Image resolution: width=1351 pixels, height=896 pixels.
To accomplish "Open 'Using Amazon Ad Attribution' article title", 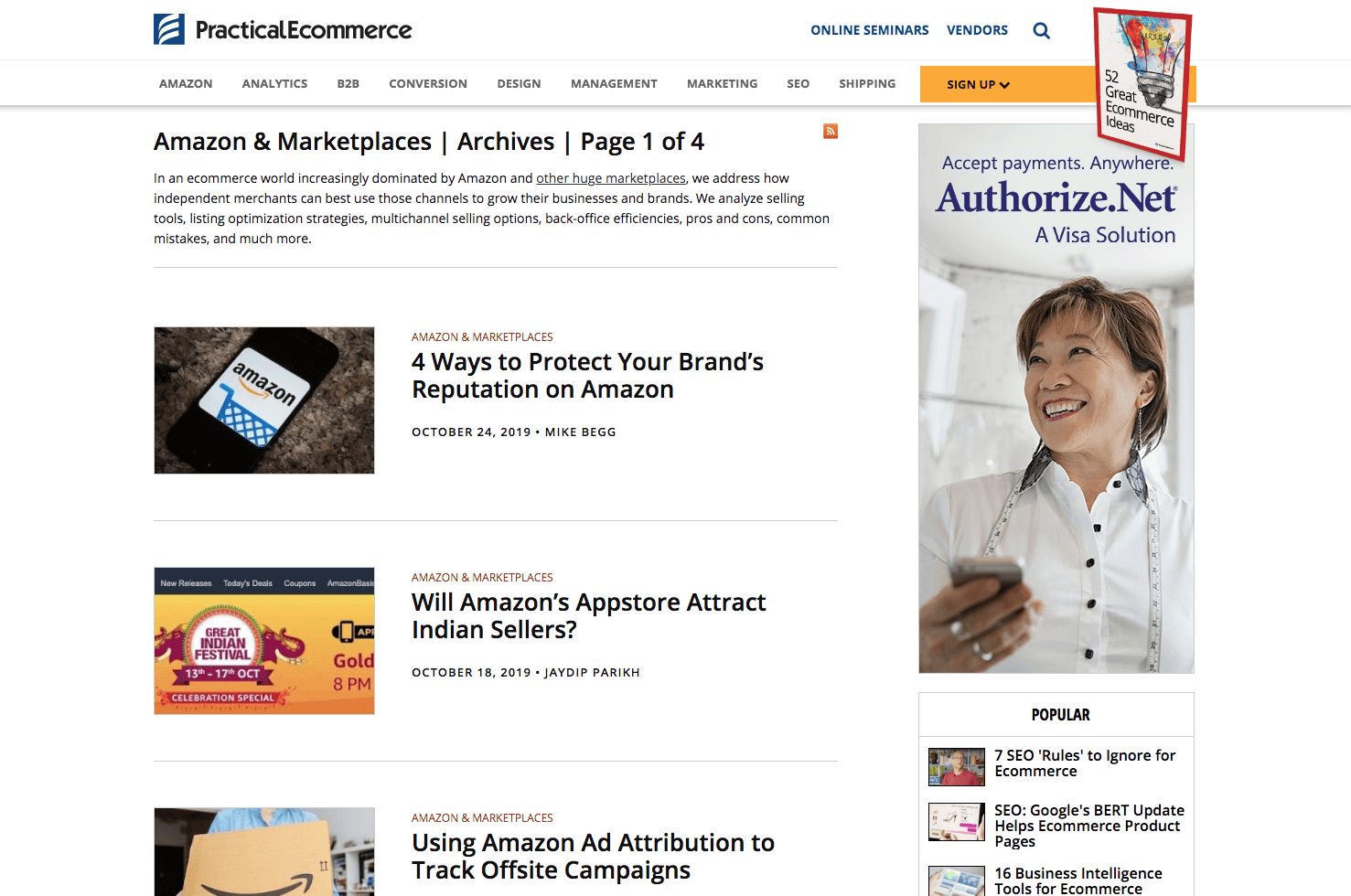I will (x=593, y=857).
